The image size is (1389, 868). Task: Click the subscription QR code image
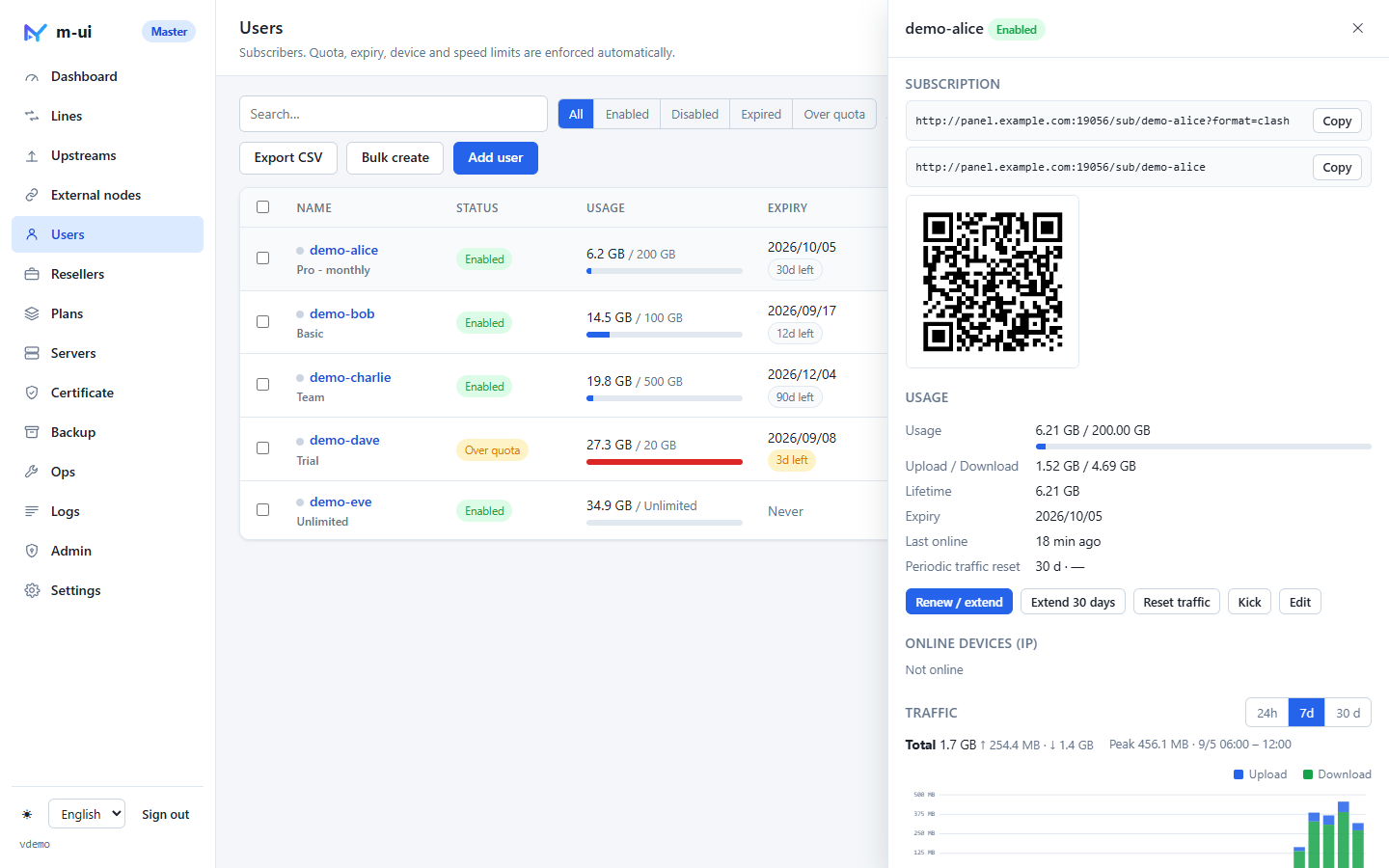pyautogui.click(x=993, y=282)
